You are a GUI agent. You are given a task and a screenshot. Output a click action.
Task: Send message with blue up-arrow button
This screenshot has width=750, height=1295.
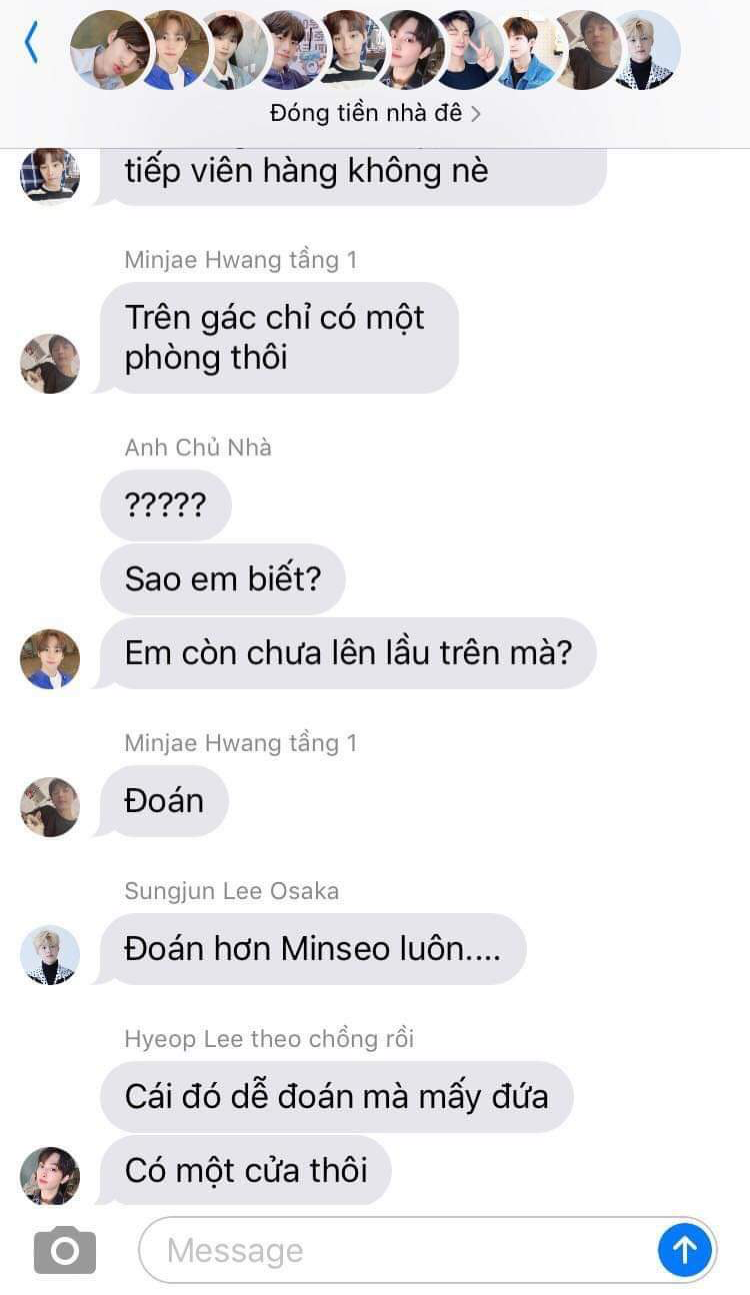tap(685, 1249)
